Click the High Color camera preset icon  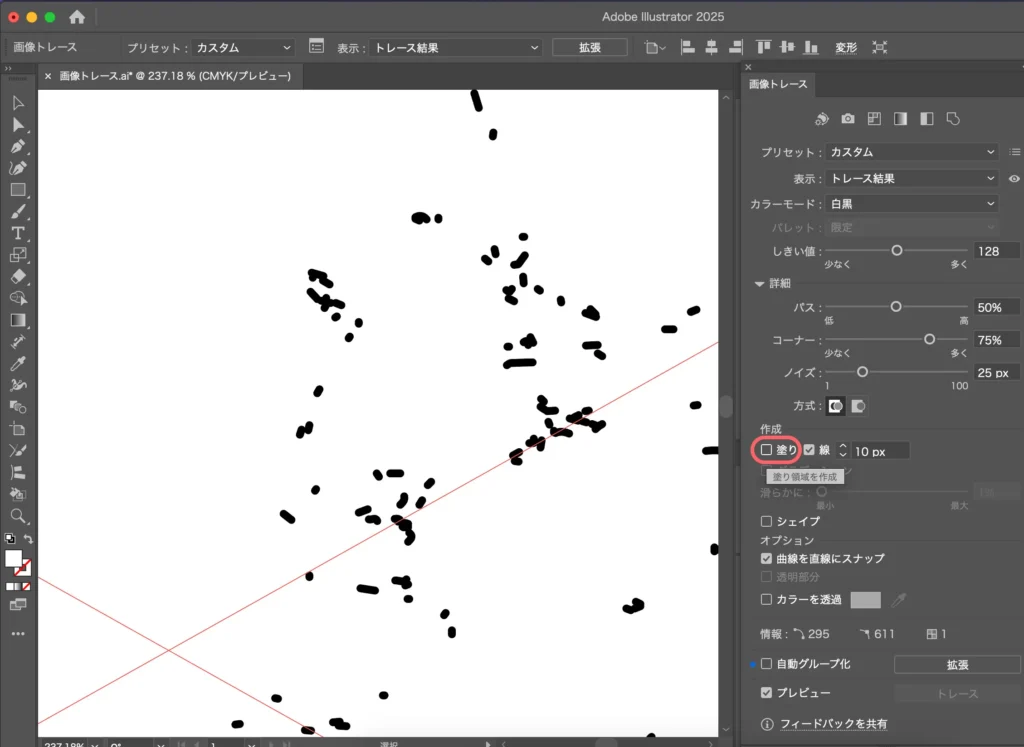848,119
